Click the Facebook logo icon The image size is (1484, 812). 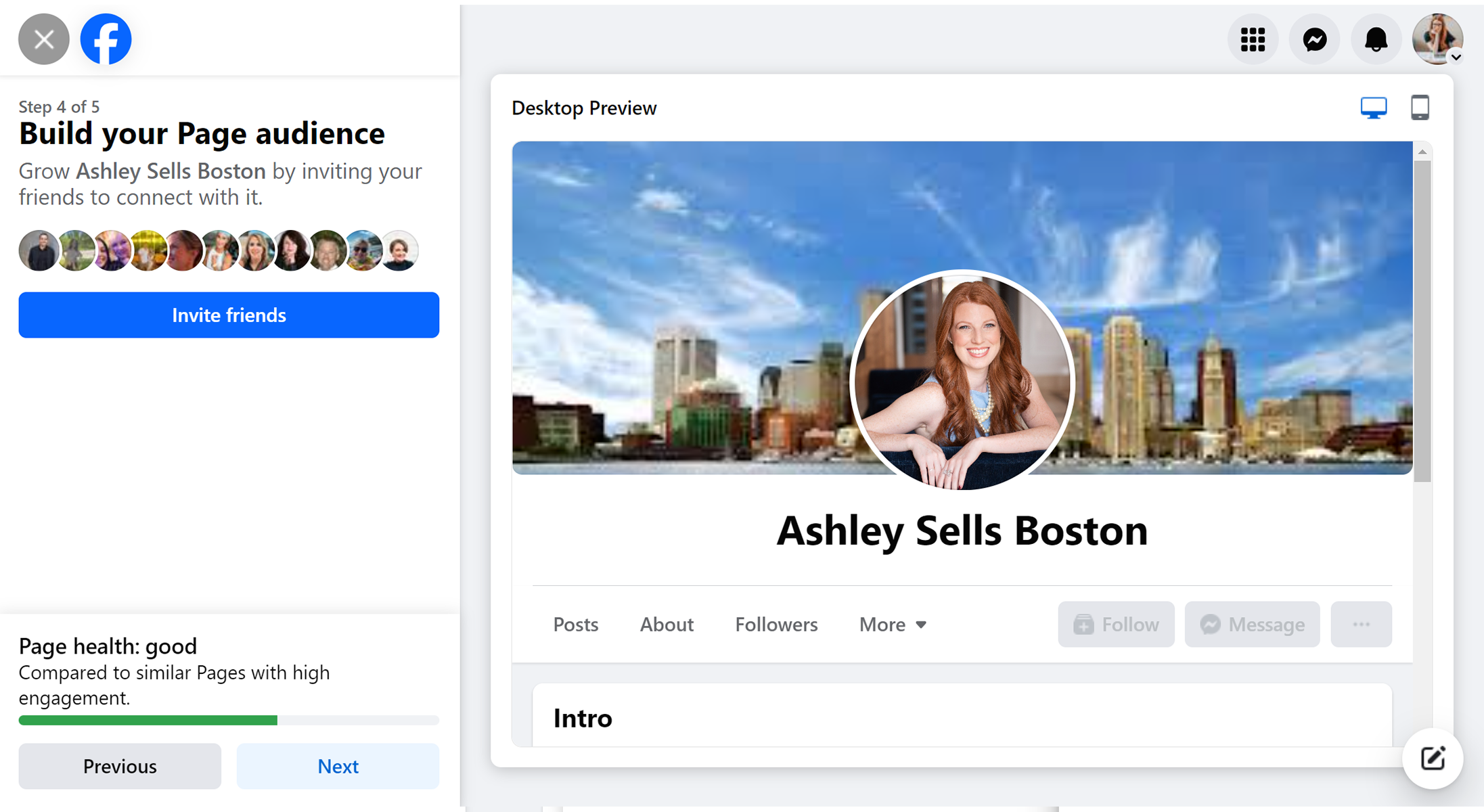(x=106, y=39)
